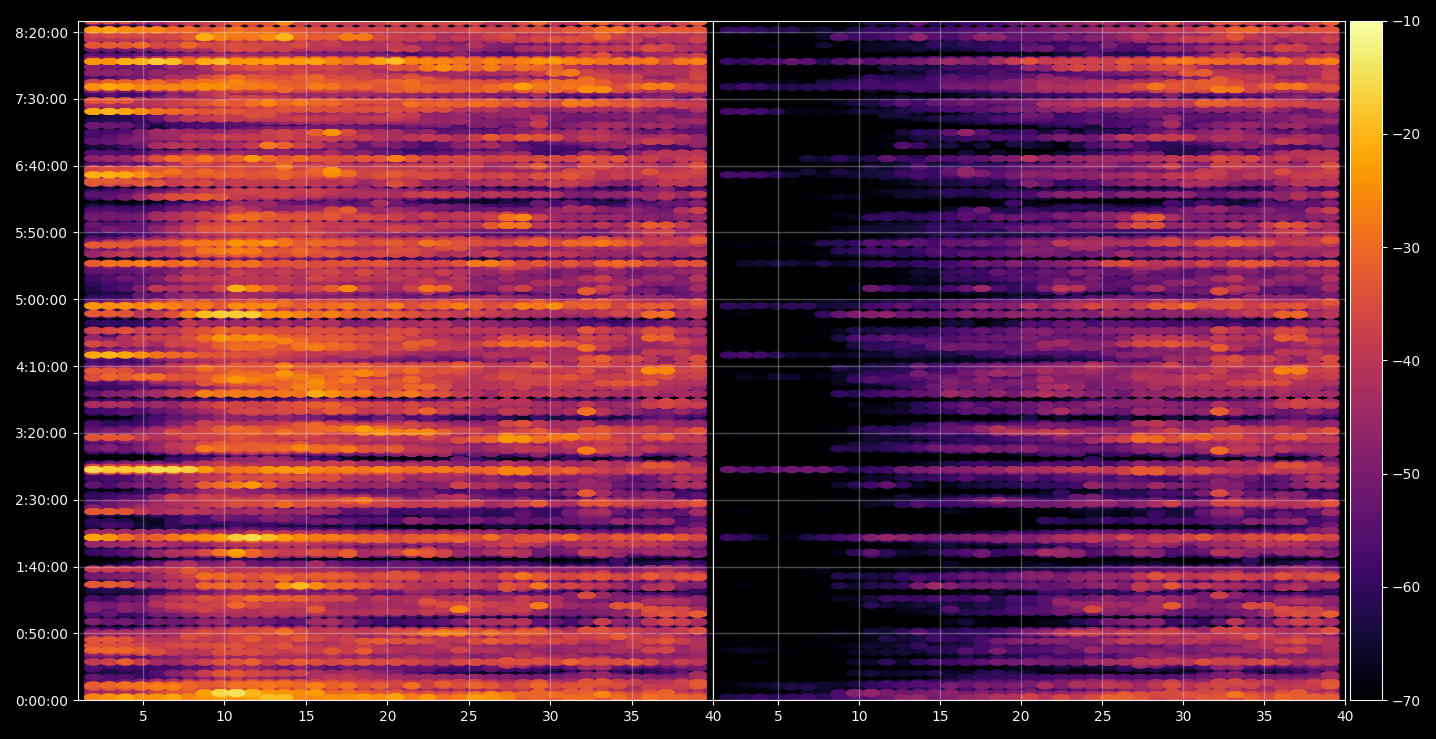This screenshot has width=1436, height=739.
Task: Click tick label 25 under the right heatmap
Action: tap(1102, 716)
